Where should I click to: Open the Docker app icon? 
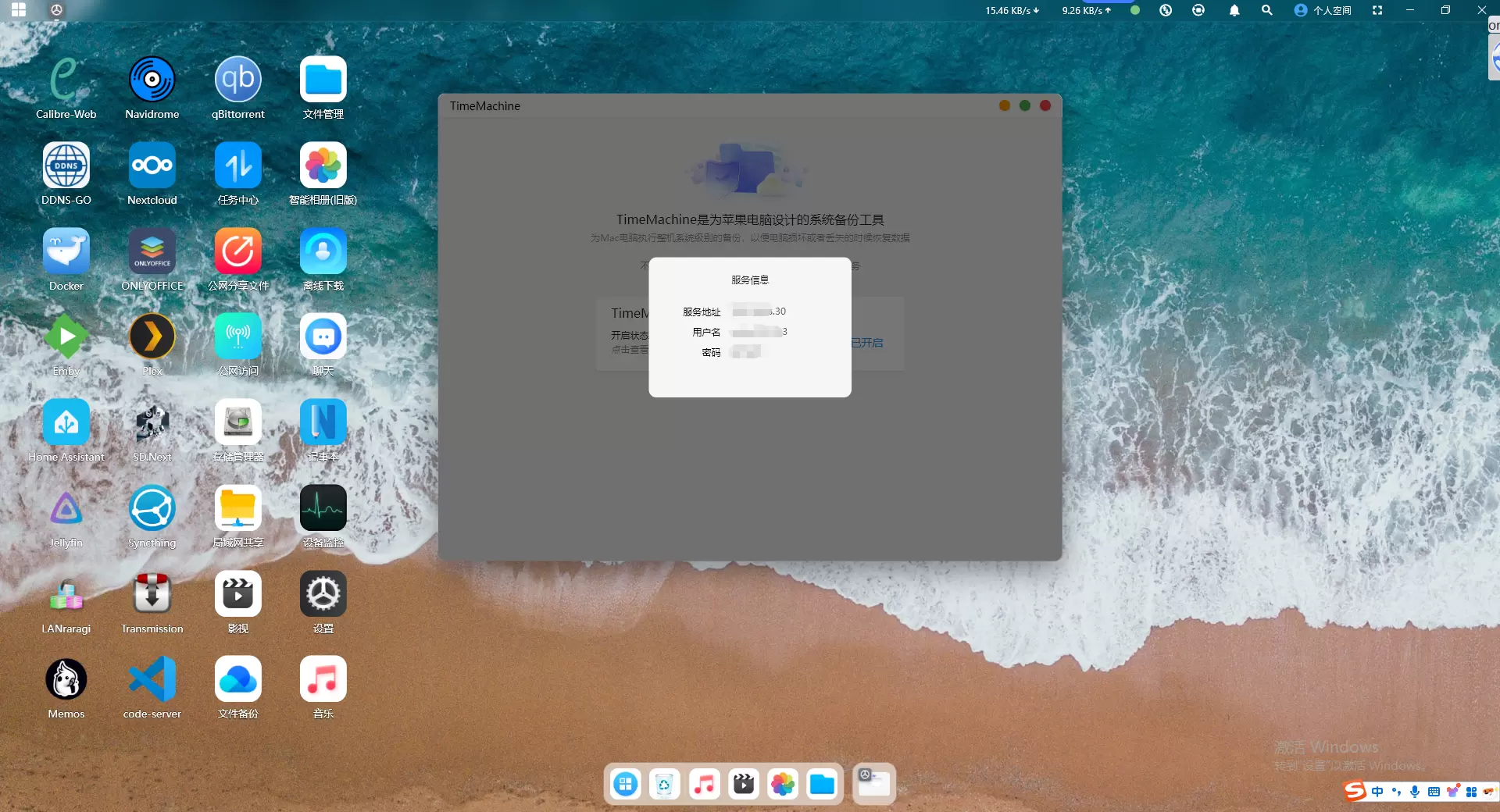[x=66, y=251]
